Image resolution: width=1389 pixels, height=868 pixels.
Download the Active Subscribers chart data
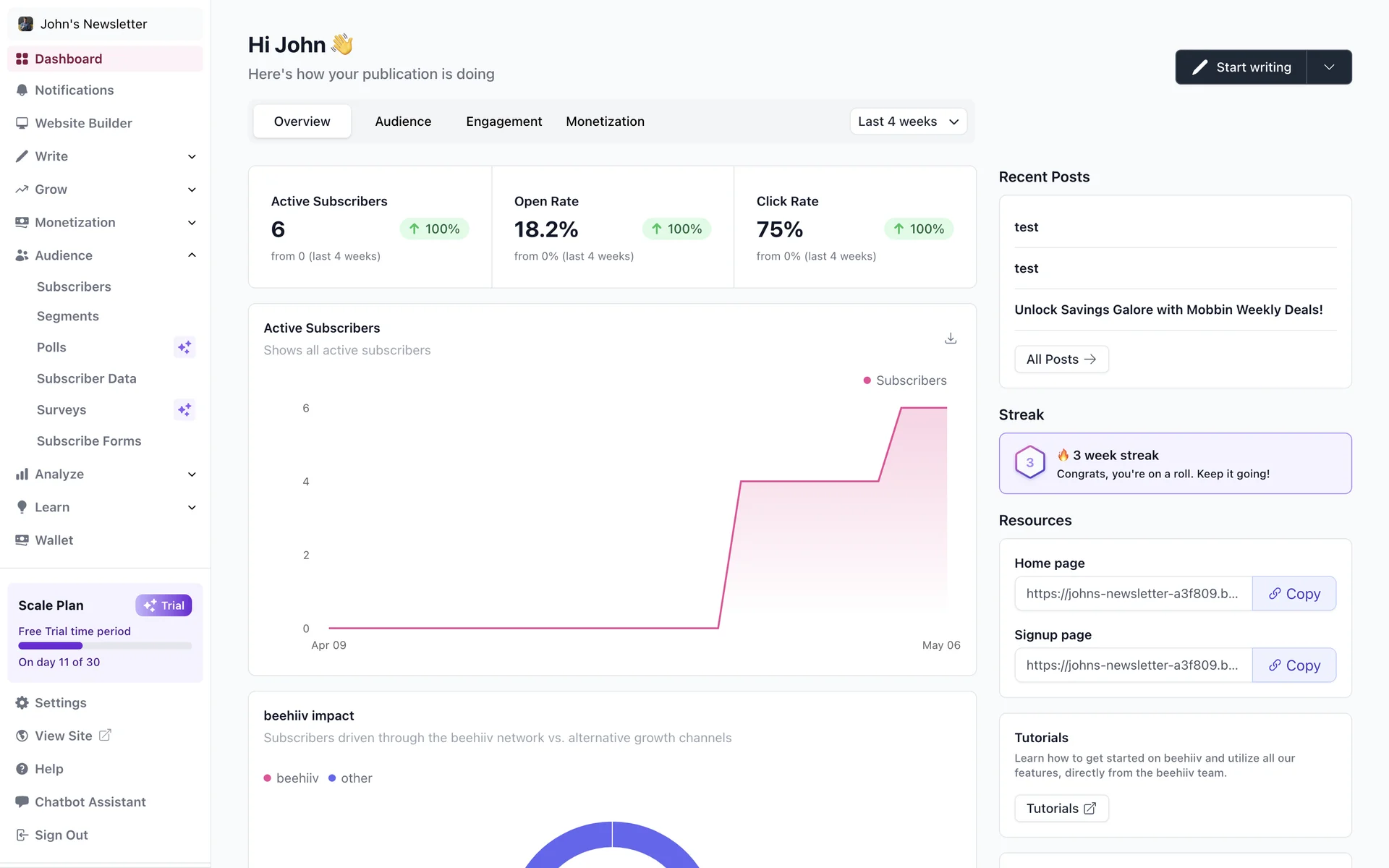pyautogui.click(x=951, y=339)
